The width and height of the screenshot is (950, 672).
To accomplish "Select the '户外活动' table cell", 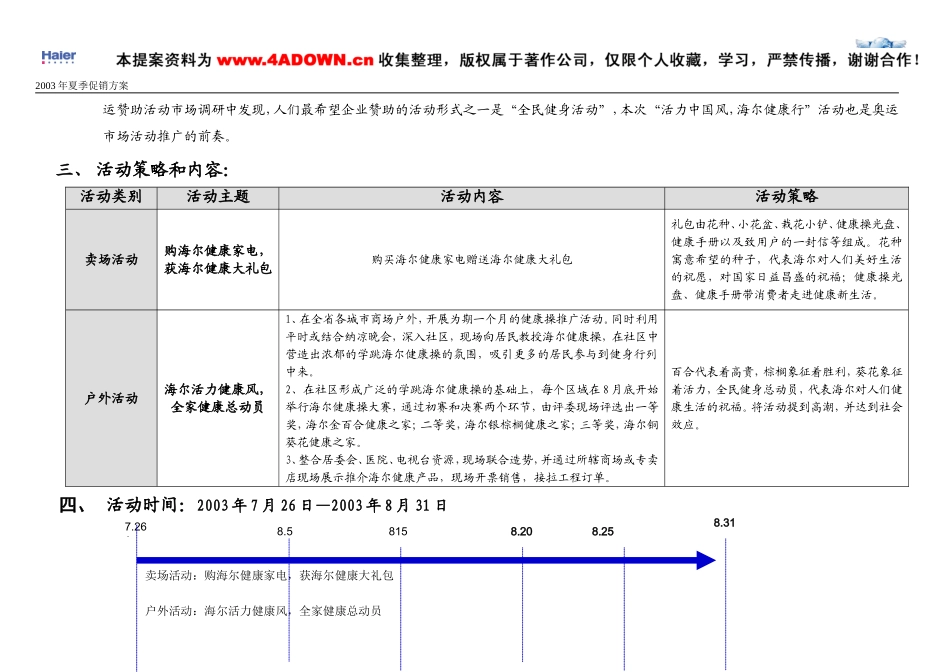I will pos(111,398).
